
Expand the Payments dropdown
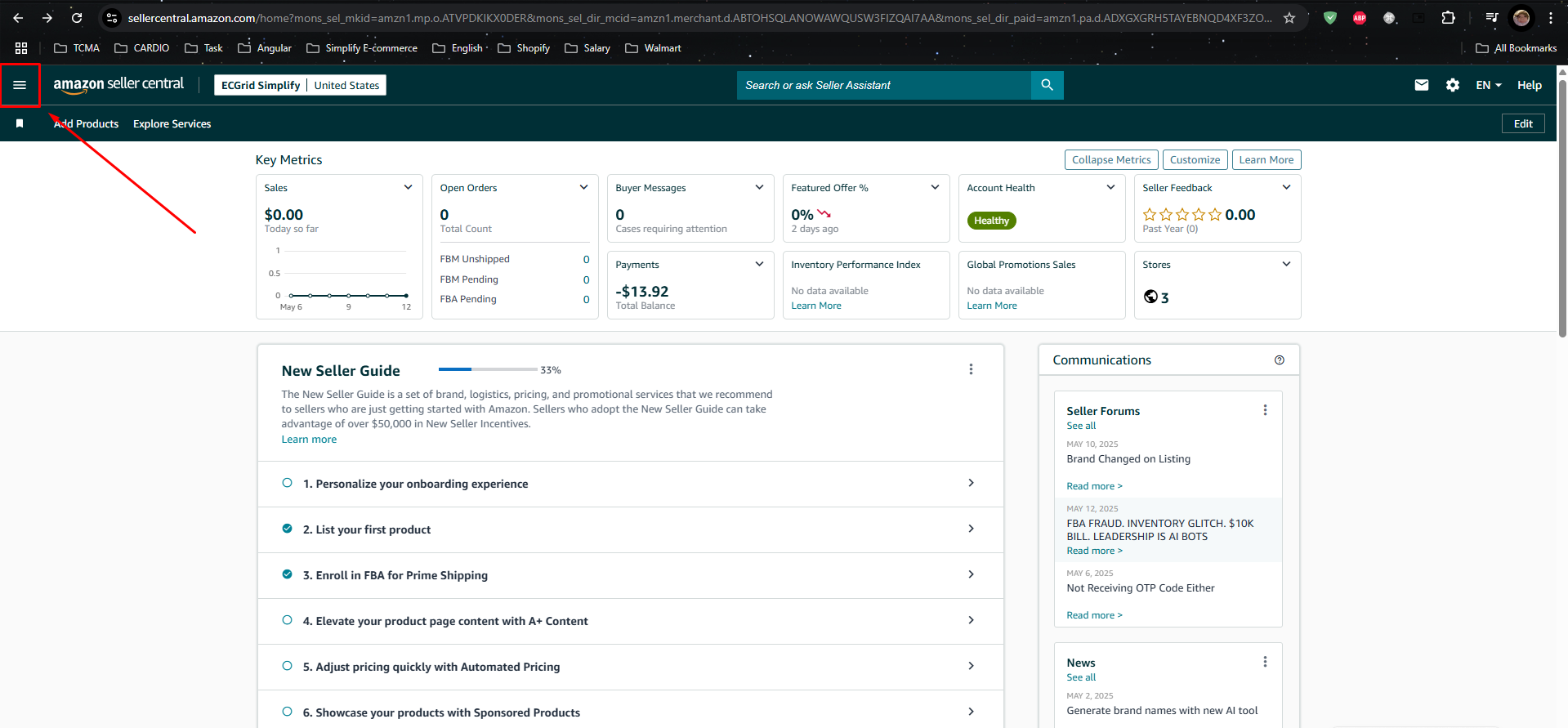click(759, 264)
